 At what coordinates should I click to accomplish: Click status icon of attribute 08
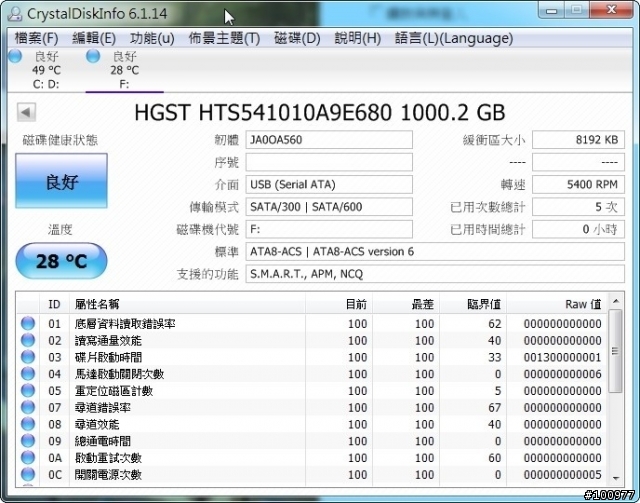click(x=28, y=424)
